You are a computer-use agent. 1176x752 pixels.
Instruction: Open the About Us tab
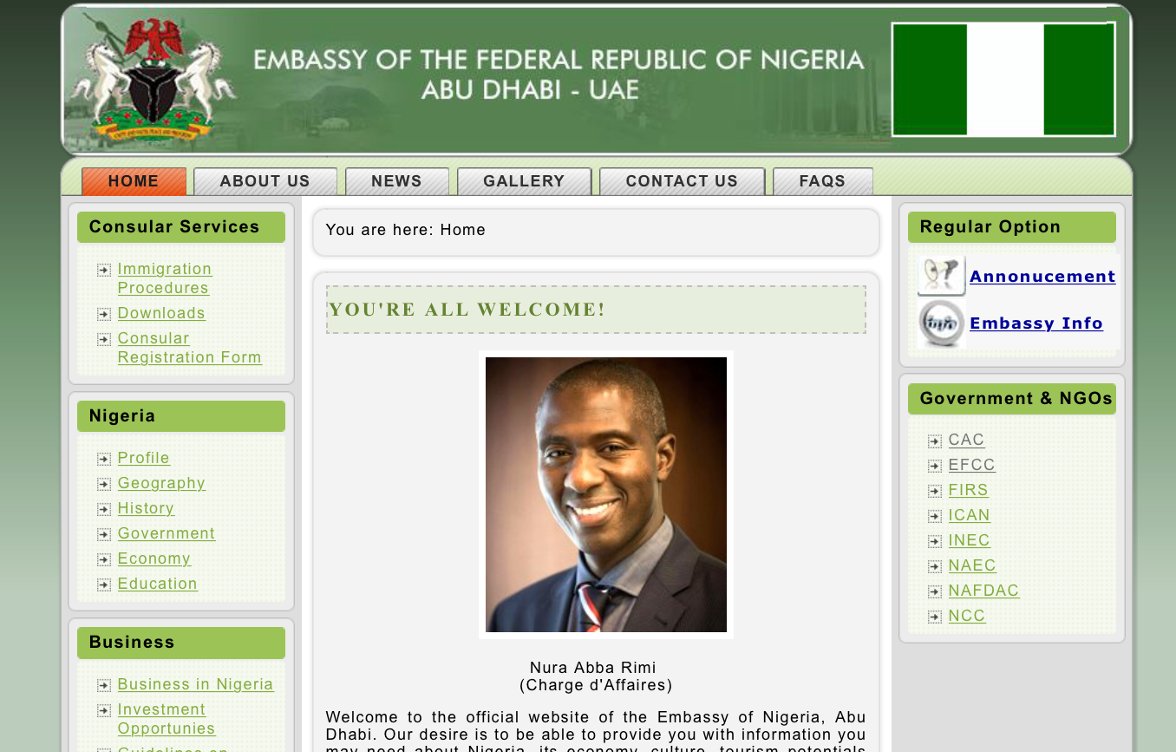(265, 181)
